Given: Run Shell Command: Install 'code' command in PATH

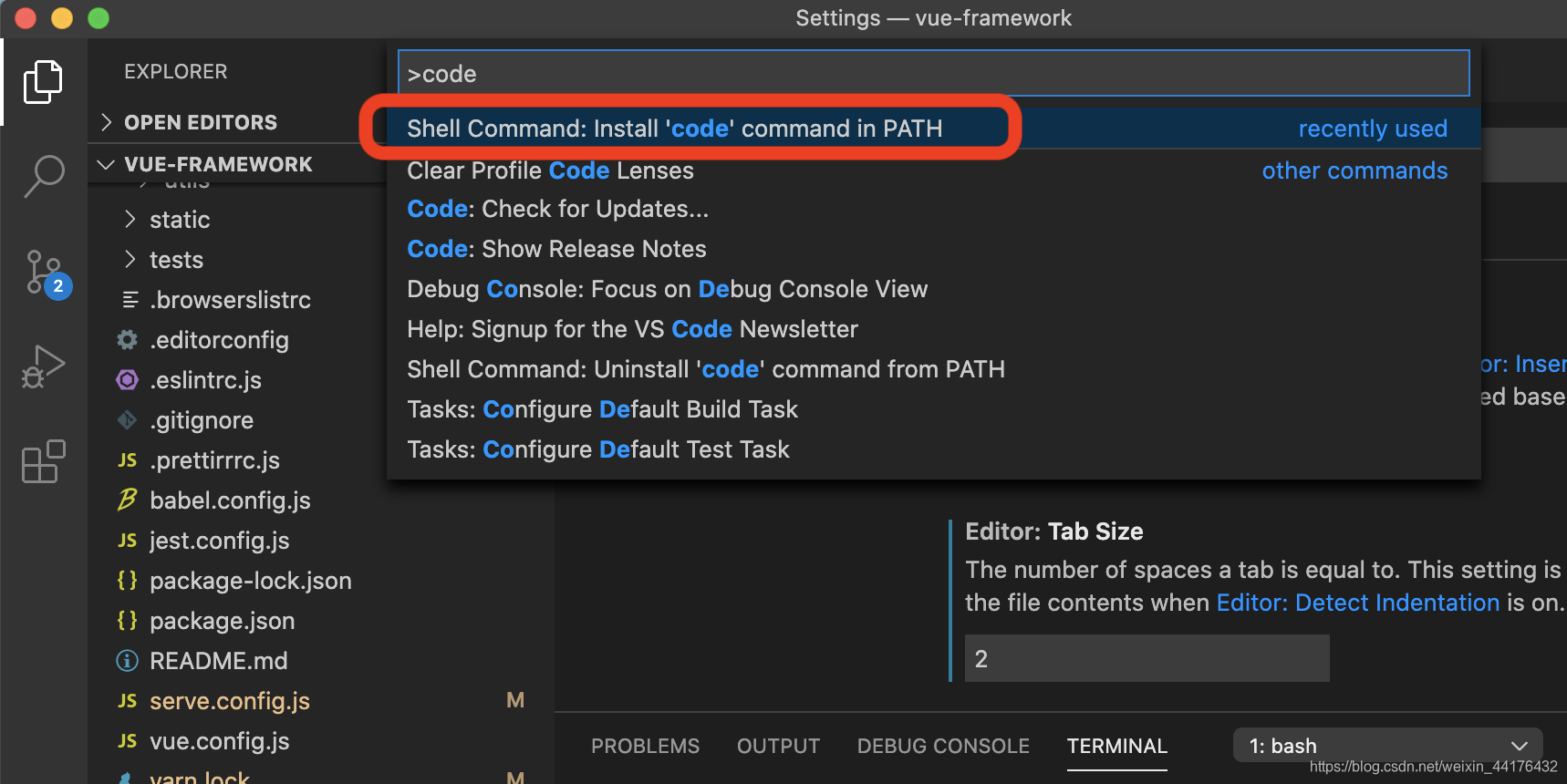Looking at the screenshot, I should (675, 128).
